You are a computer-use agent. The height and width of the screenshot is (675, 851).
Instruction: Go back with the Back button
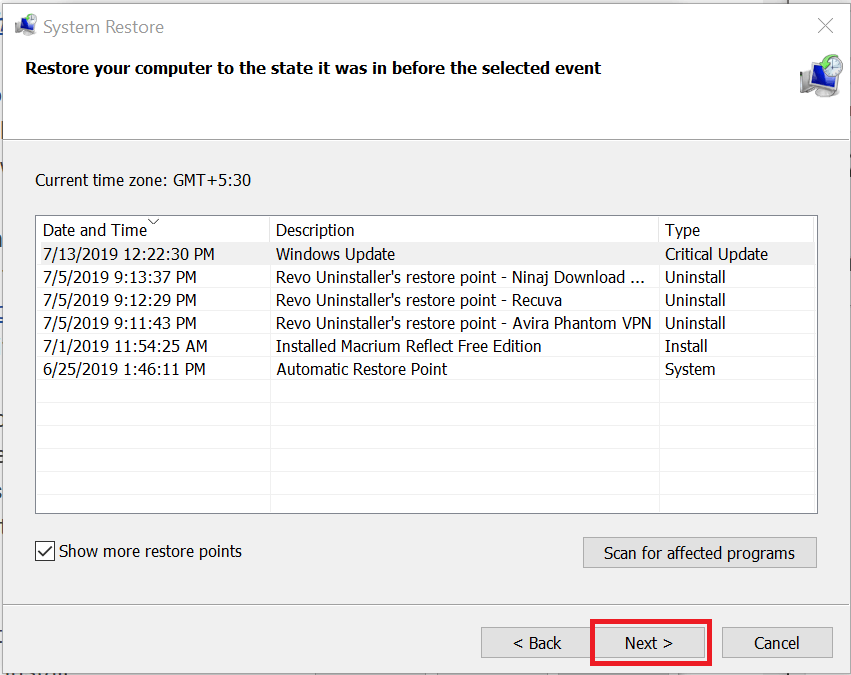pos(537,643)
